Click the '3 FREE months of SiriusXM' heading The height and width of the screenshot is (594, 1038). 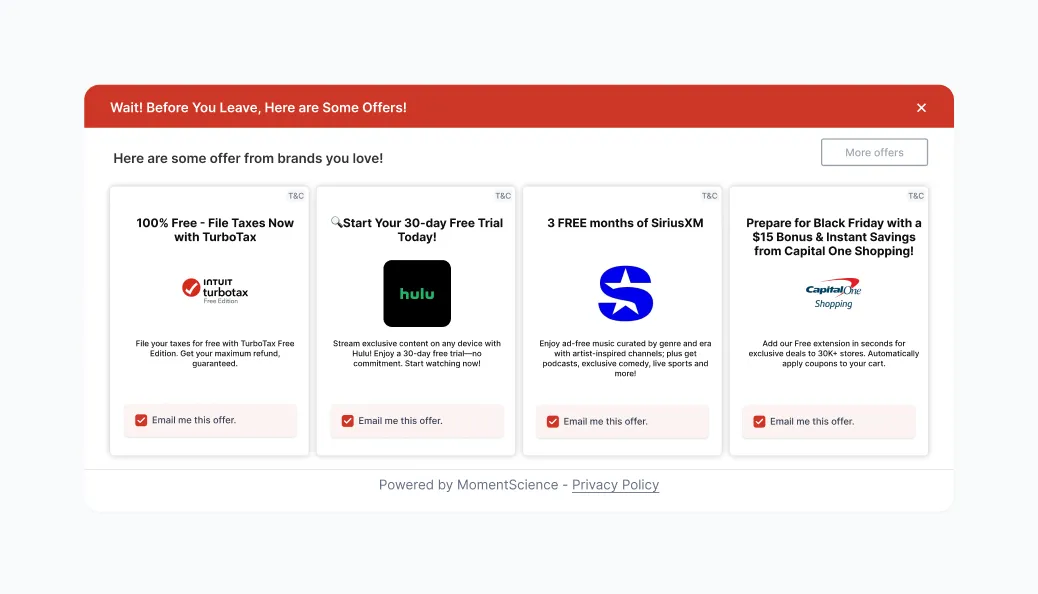click(625, 223)
